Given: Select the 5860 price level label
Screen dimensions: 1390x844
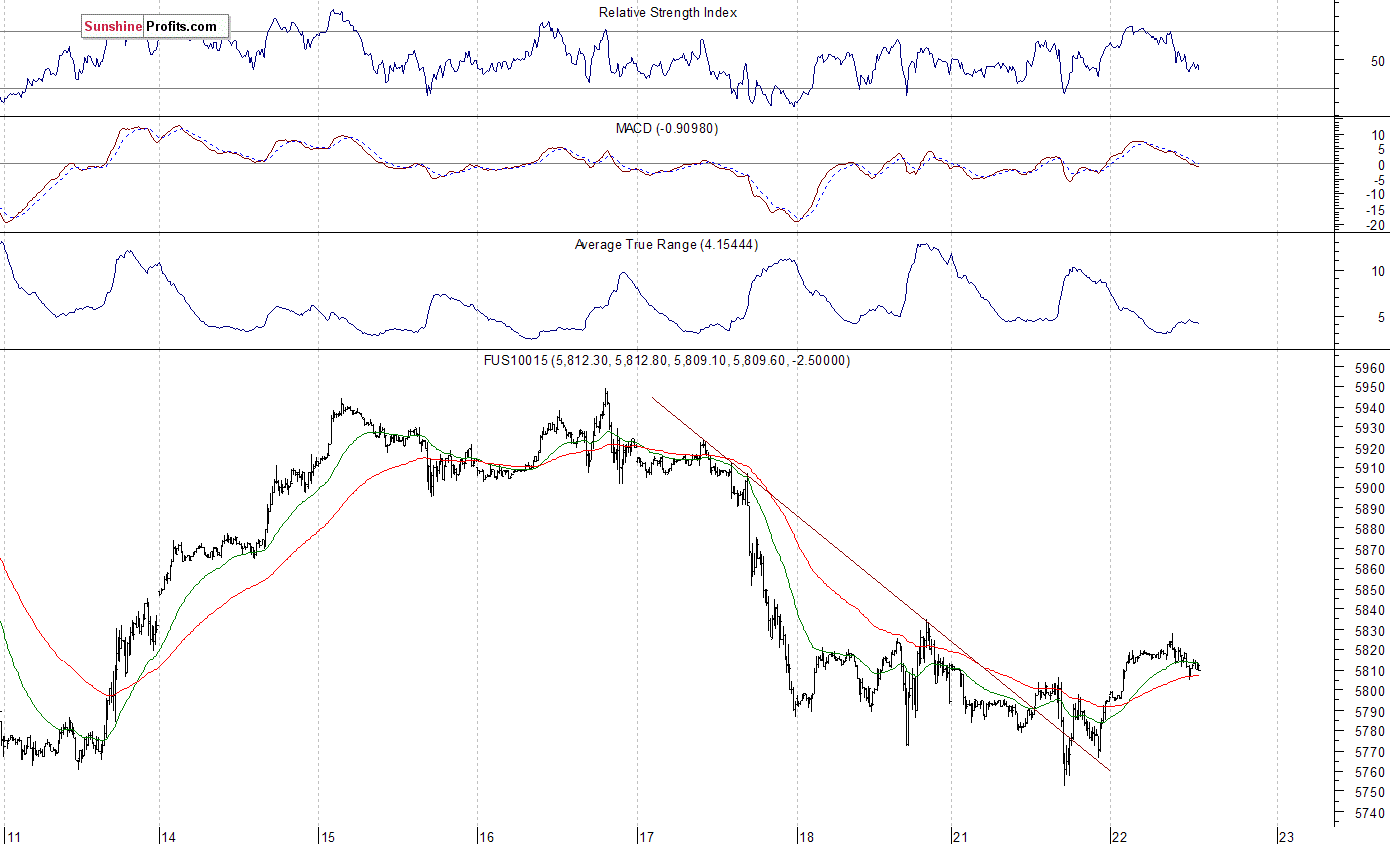Looking at the screenshot, I should [1370, 570].
